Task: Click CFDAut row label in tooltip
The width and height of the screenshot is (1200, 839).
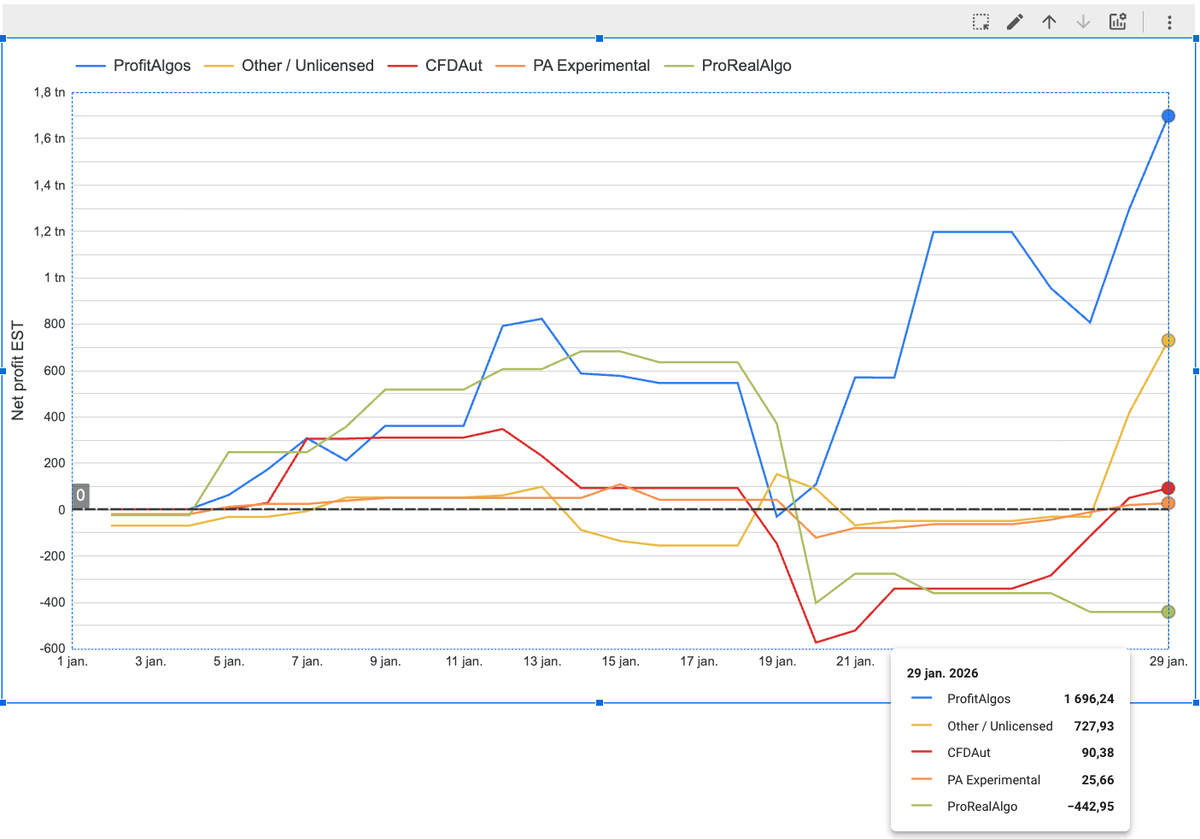Action: [969, 753]
